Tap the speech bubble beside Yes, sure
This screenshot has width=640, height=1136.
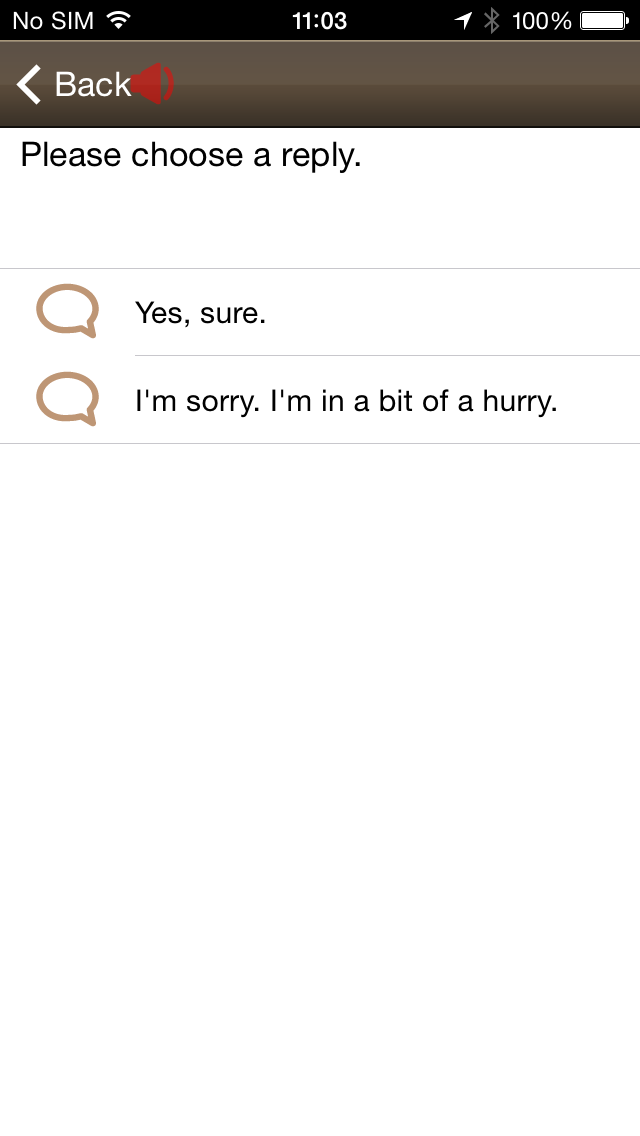coord(67,311)
